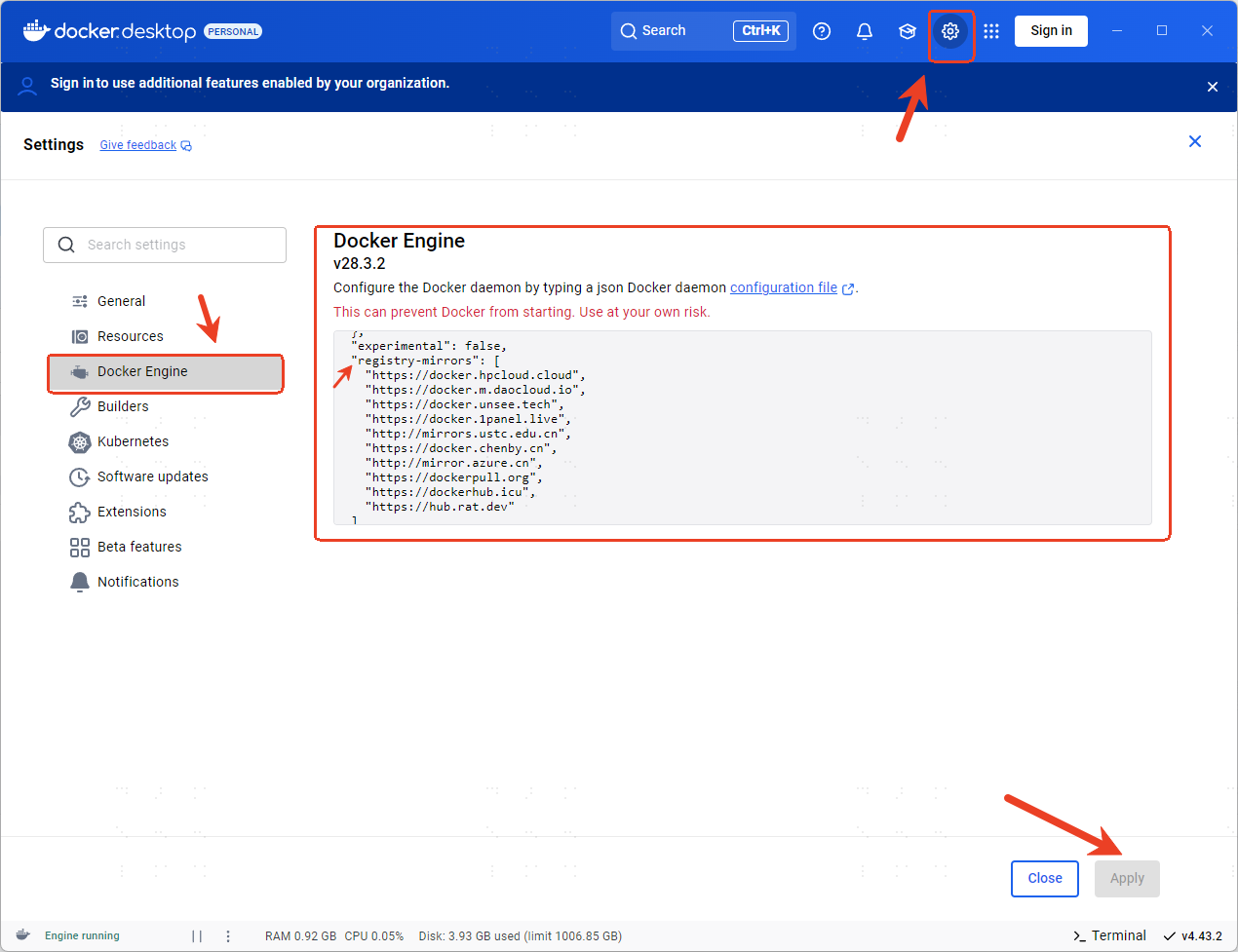Open the Notifications settings section
Viewport: 1238px width, 952px height.
click(x=138, y=583)
